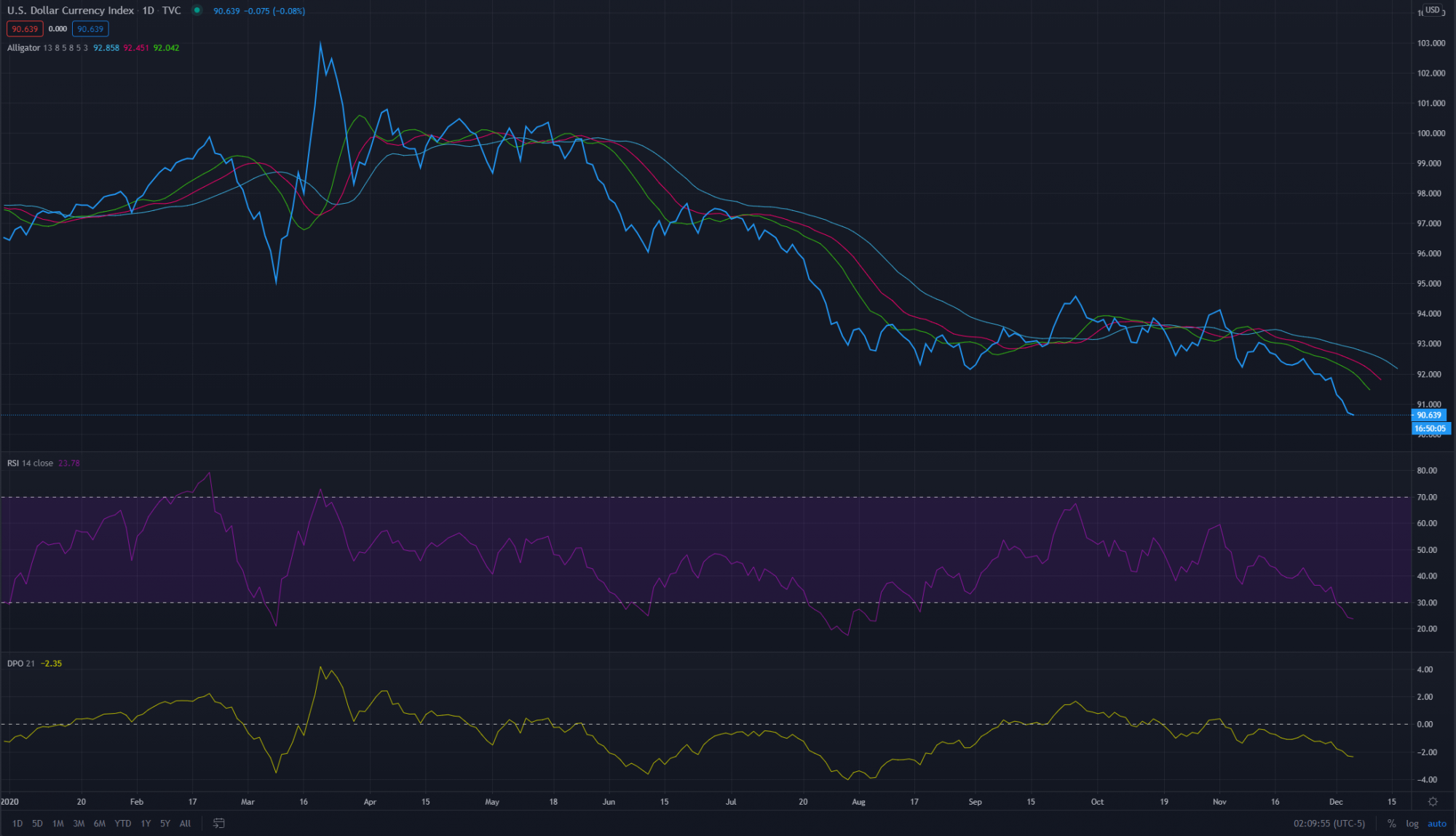Click the DPO 21 indicator label
The height and width of the screenshot is (836, 1456).
point(20,664)
